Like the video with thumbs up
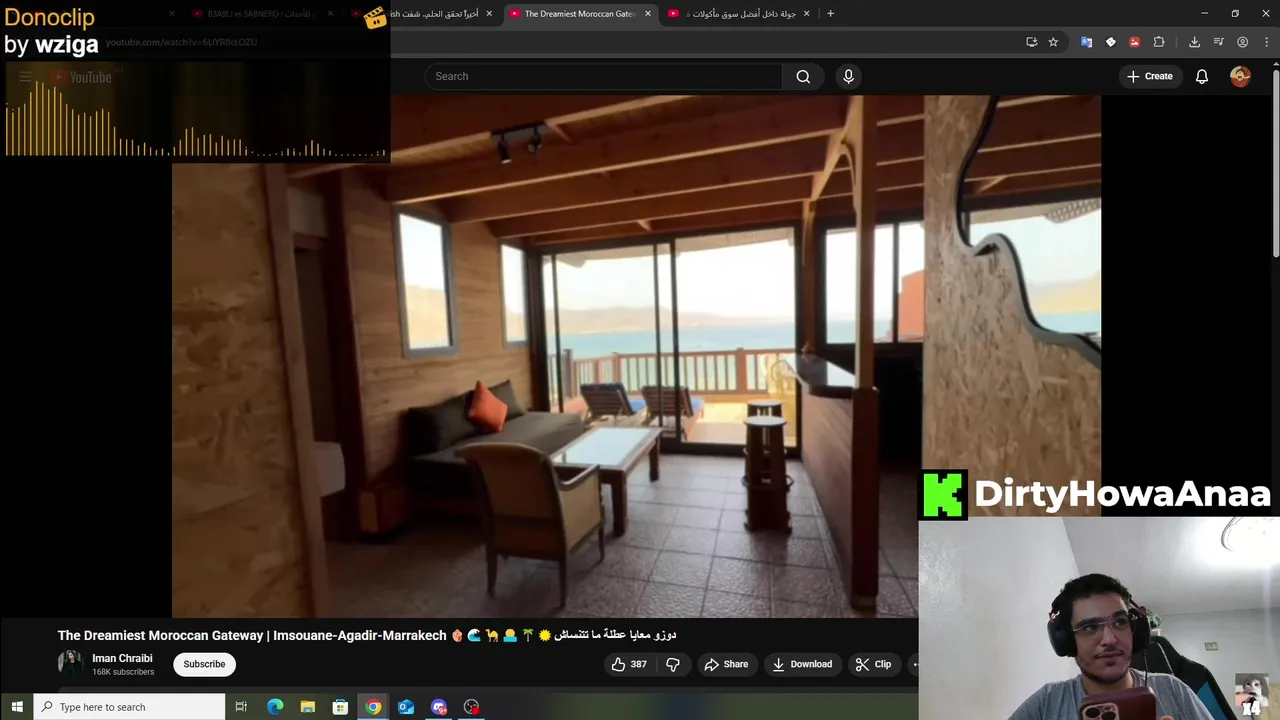The image size is (1280, 720). [629, 664]
